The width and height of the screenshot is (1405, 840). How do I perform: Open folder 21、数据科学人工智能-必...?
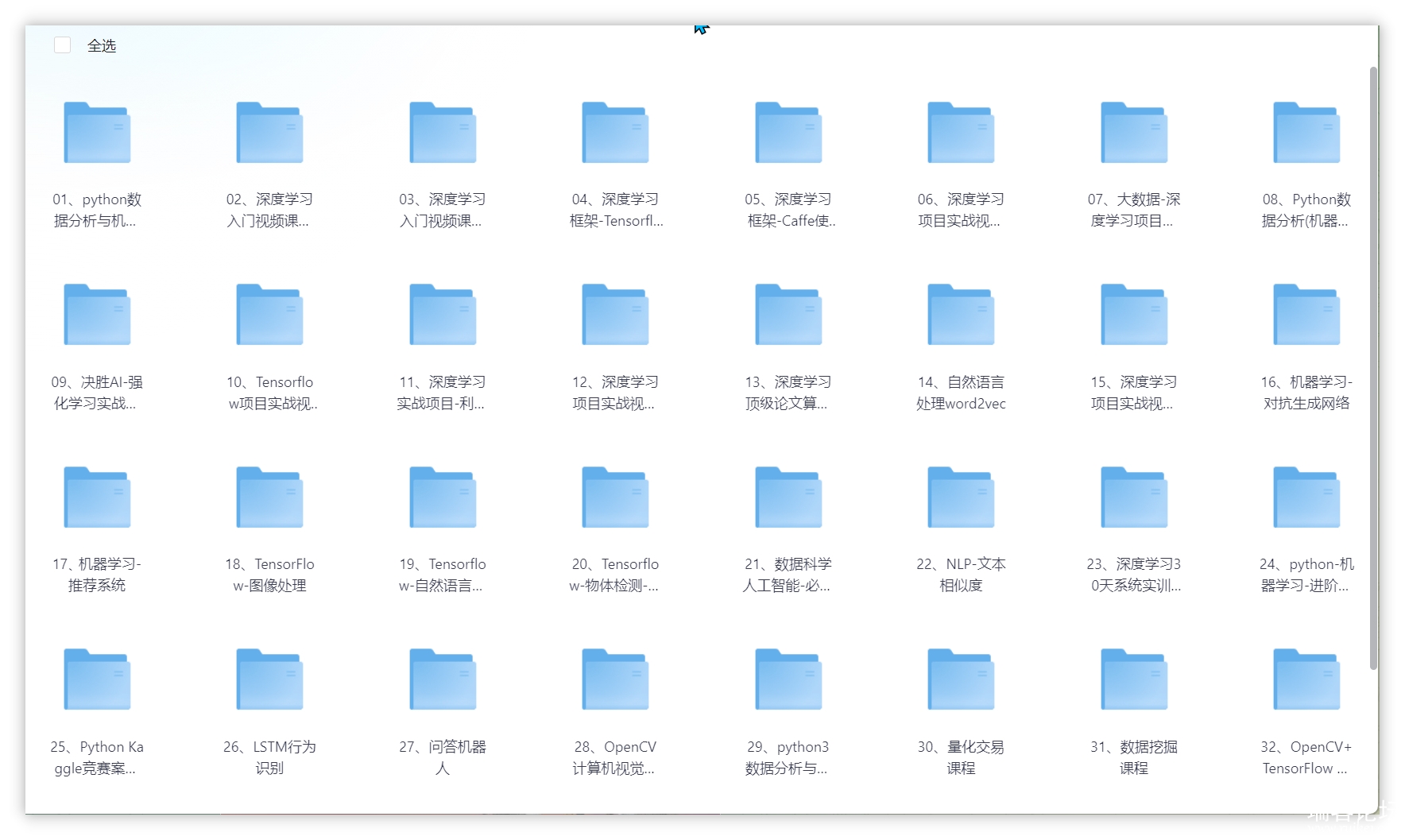[788, 497]
